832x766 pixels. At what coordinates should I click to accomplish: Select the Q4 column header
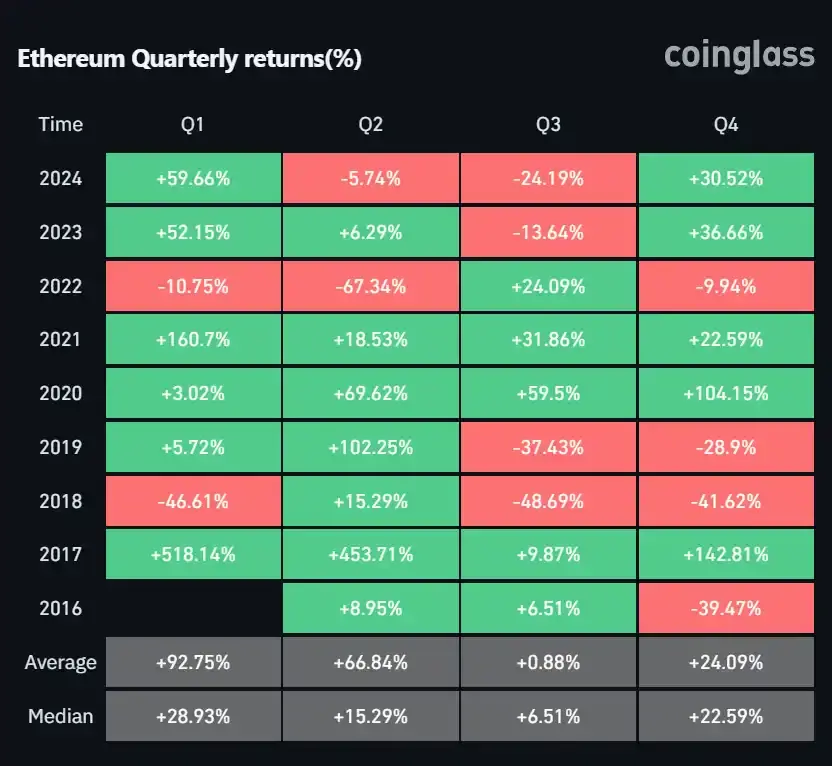click(726, 125)
